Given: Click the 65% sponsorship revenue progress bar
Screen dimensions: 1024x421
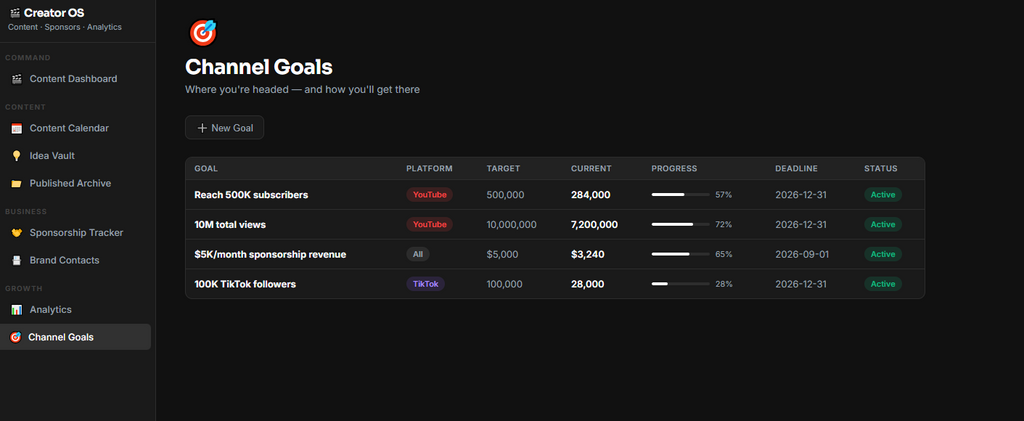Looking at the screenshot, I should point(680,254).
